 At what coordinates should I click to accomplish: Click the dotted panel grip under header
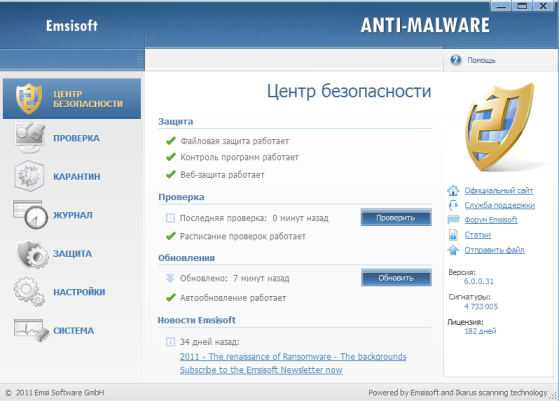(140, 60)
